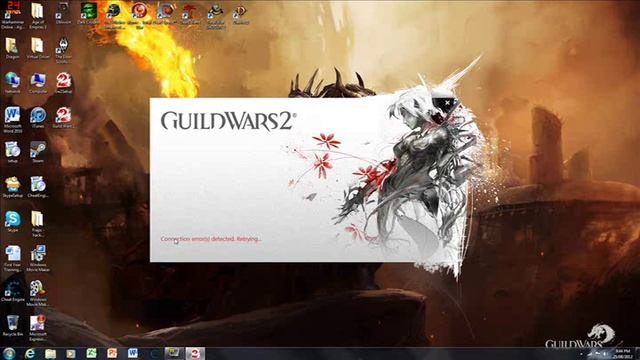Switch to Guild Wars 2 taskbar button
The height and width of the screenshot is (360, 640).
click(x=195, y=353)
